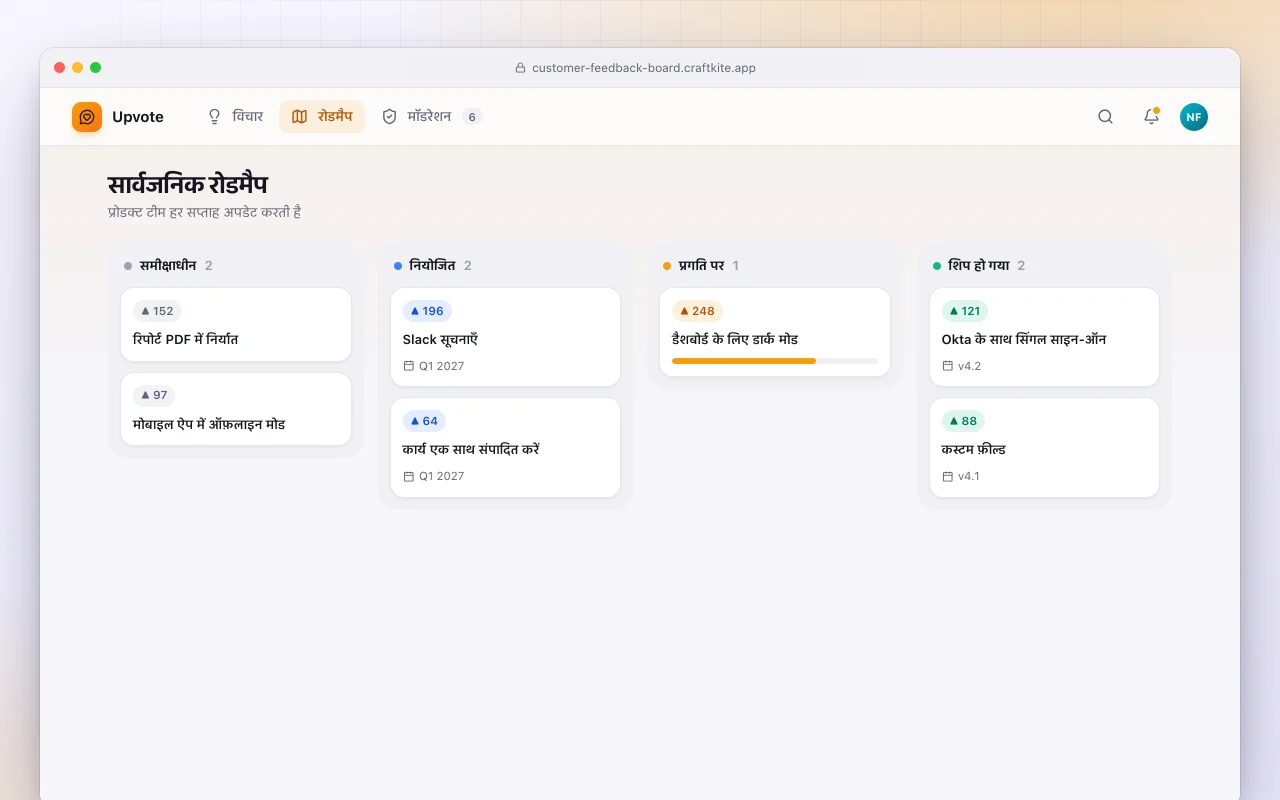Screen dimensions: 1280x800
Task: Click the Q1 2027 date on Slack सूचनाएँ
Action: click(441, 366)
